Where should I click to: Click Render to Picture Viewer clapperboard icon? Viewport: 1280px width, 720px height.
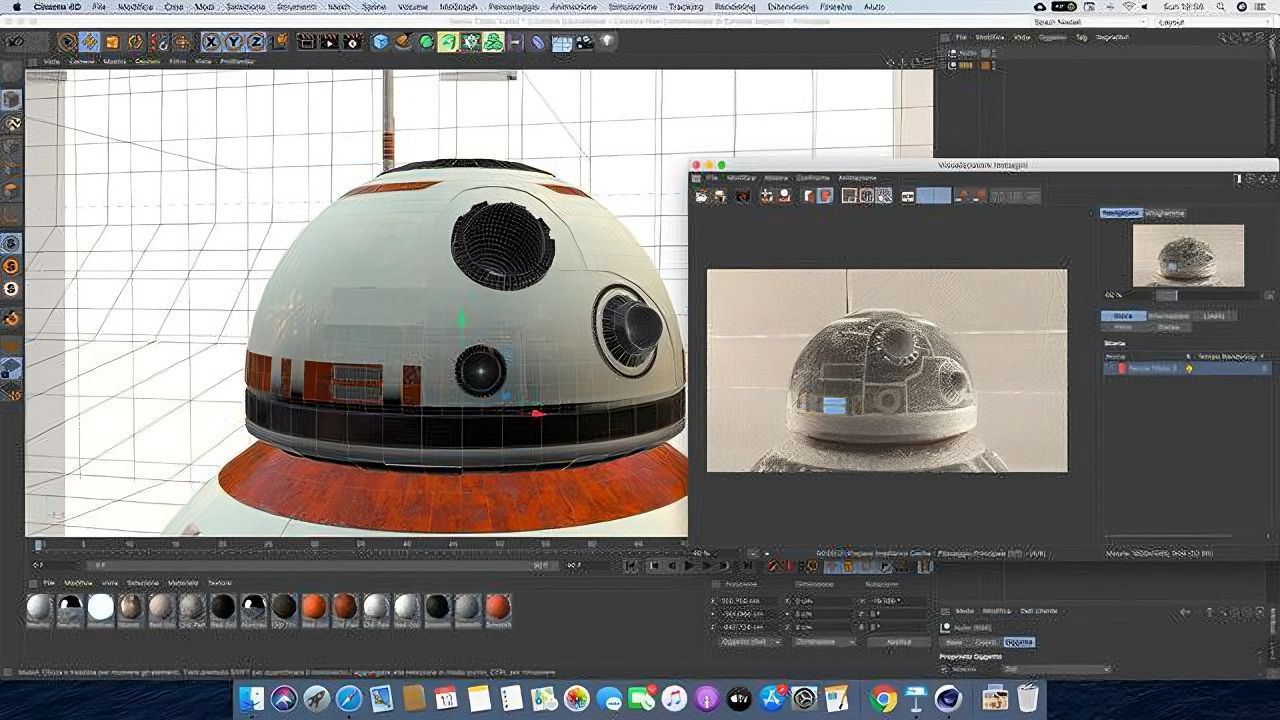(x=329, y=42)
